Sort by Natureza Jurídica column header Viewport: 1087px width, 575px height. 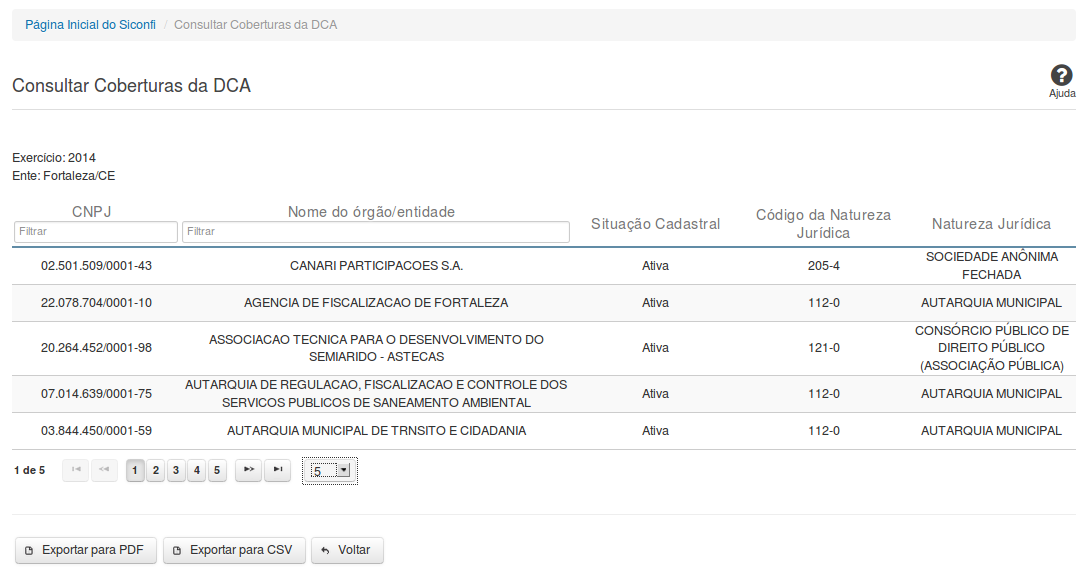[991, 224]
